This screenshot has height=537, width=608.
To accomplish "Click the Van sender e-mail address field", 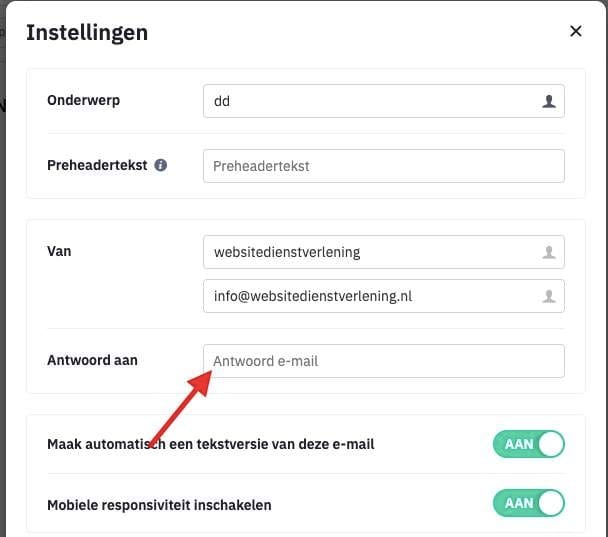I will pyautogui.click(x=370, y=296).
